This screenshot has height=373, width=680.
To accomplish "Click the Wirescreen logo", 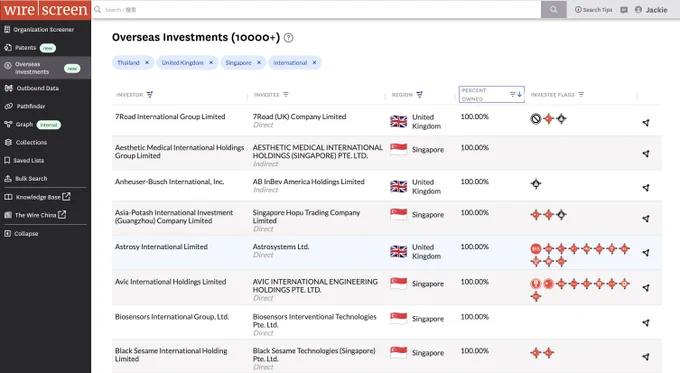I will pos(46,10).
